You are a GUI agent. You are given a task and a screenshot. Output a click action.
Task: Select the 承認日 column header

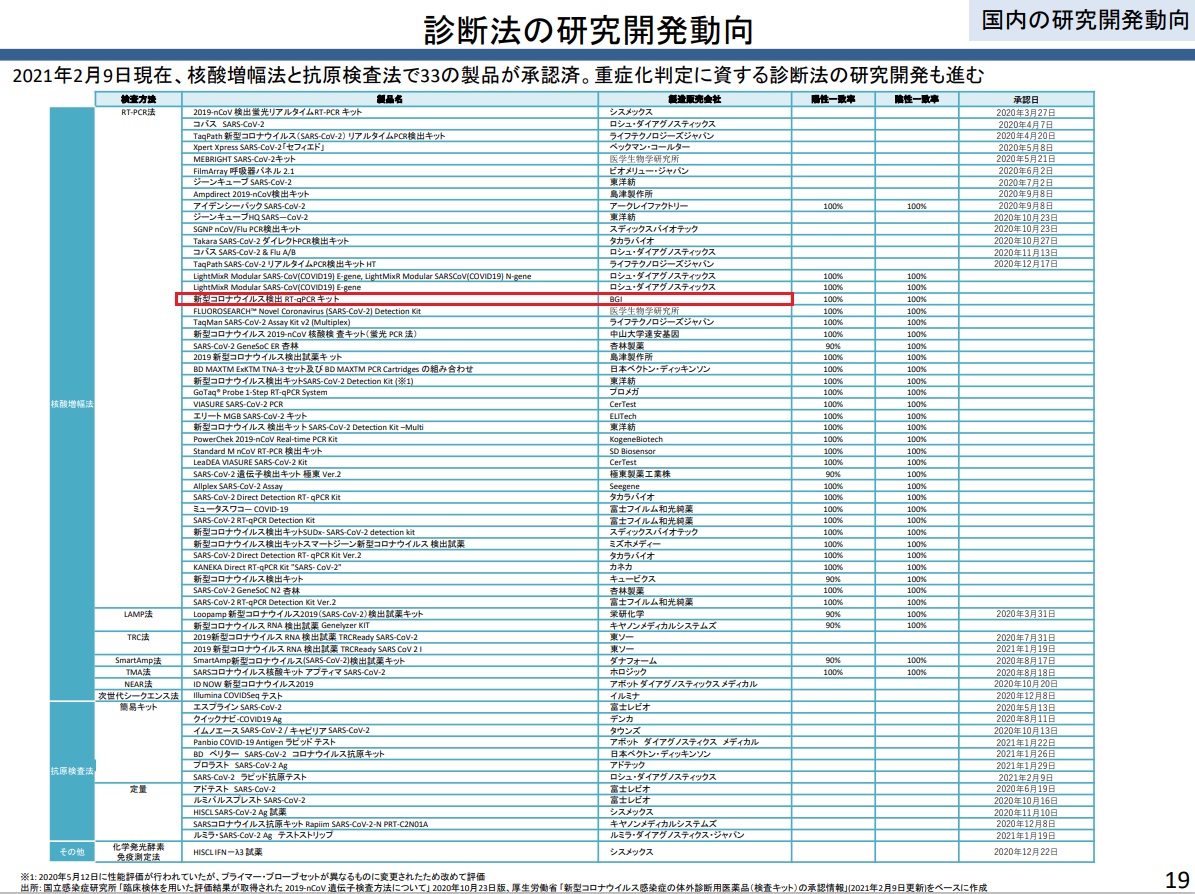[1026, 99]
